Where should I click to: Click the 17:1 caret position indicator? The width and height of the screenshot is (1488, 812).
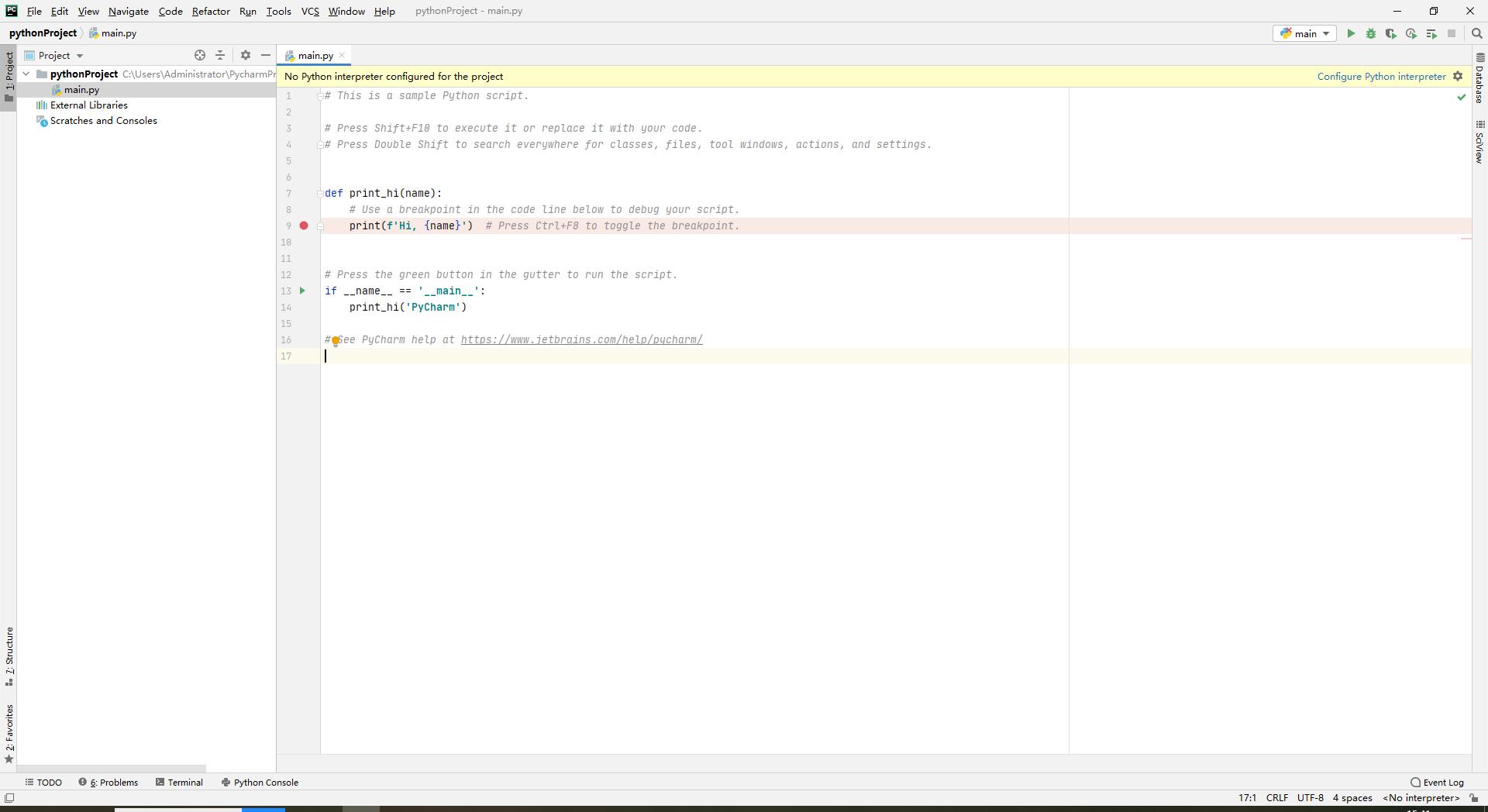(1247, 798)
